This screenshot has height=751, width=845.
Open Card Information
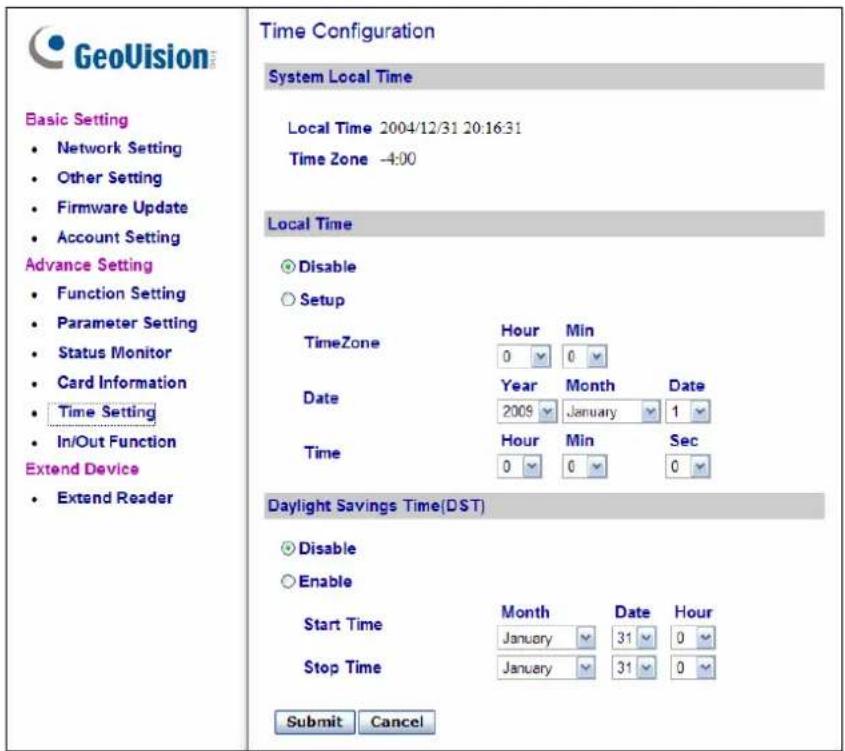(122, 383)
